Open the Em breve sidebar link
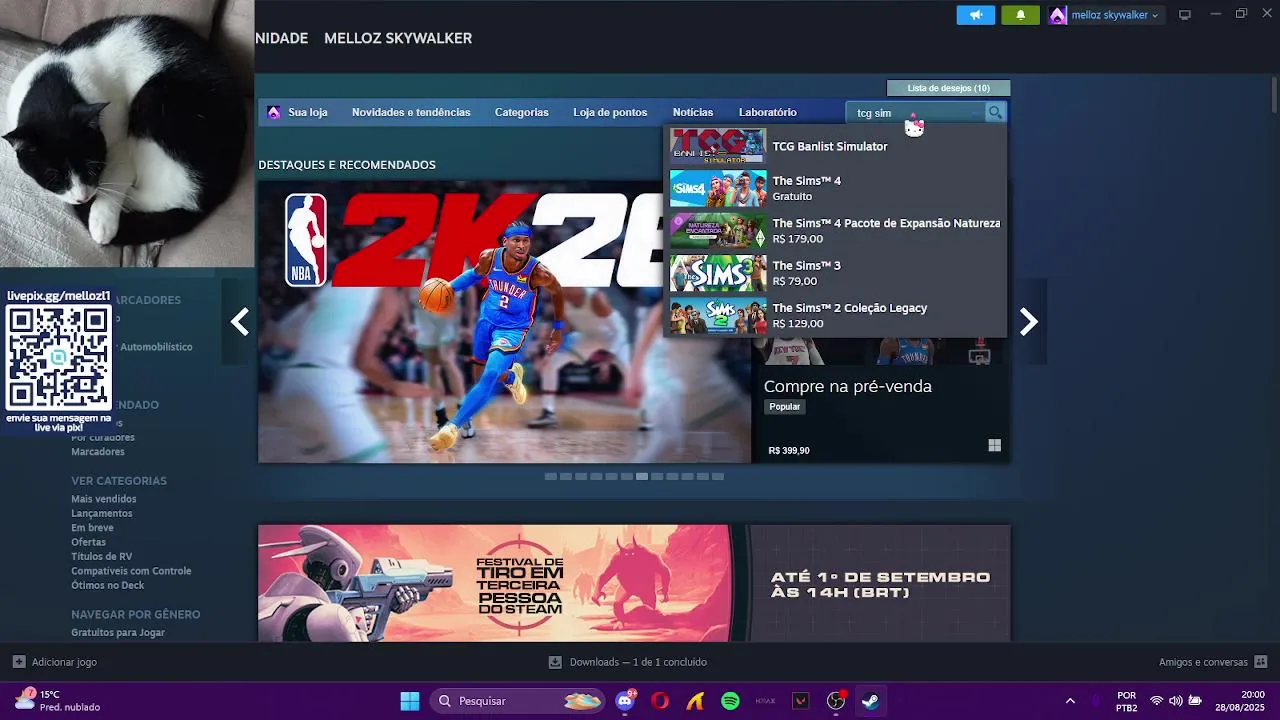Screen dimensions: 1280x720 92,528
